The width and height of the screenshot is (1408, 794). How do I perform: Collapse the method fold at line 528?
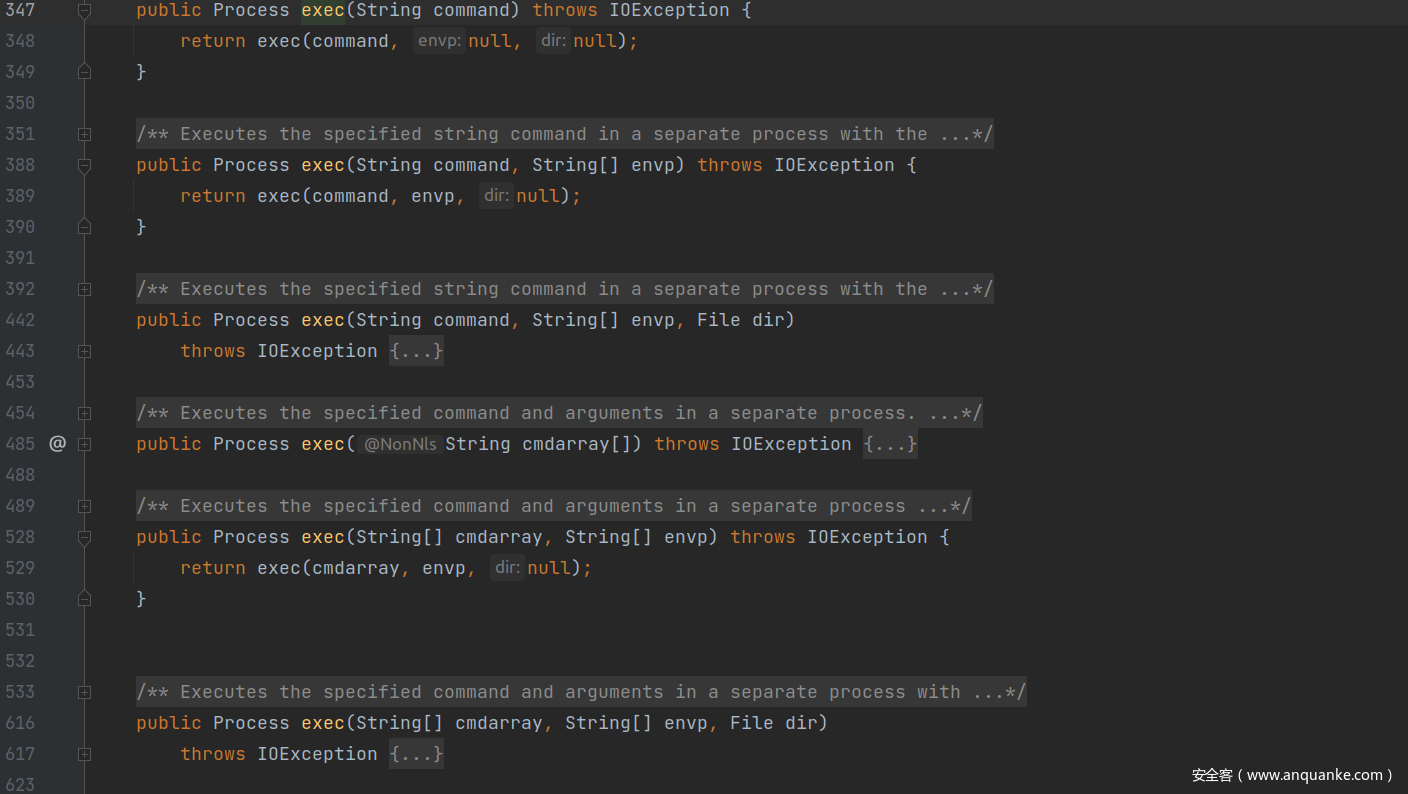coord(84,537)
